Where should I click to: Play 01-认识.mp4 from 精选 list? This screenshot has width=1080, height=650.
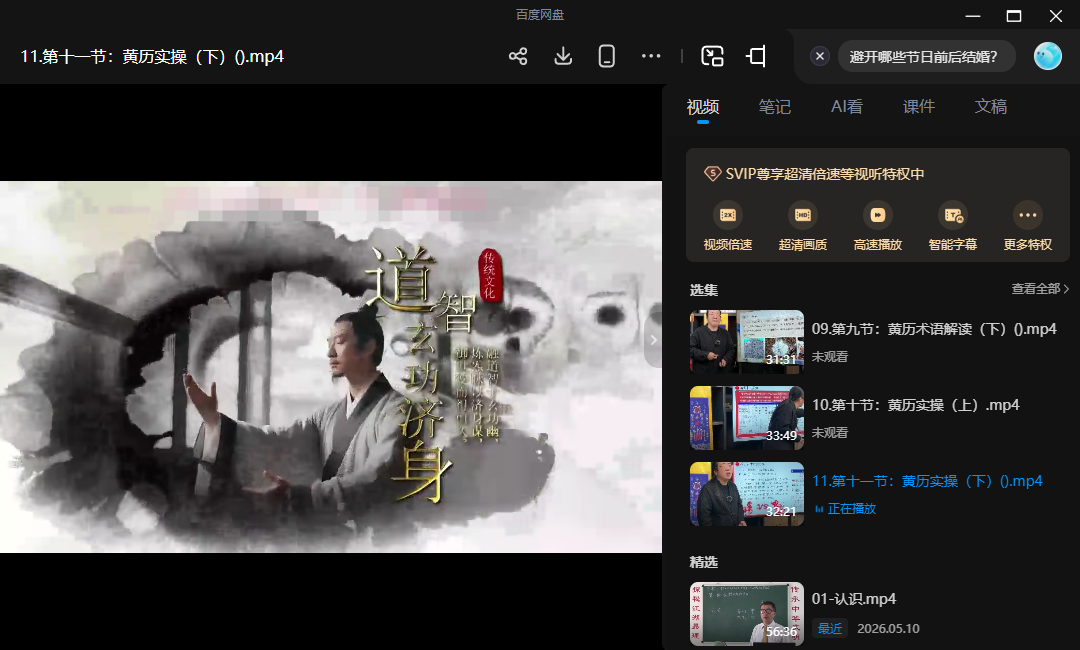point(853,599)
